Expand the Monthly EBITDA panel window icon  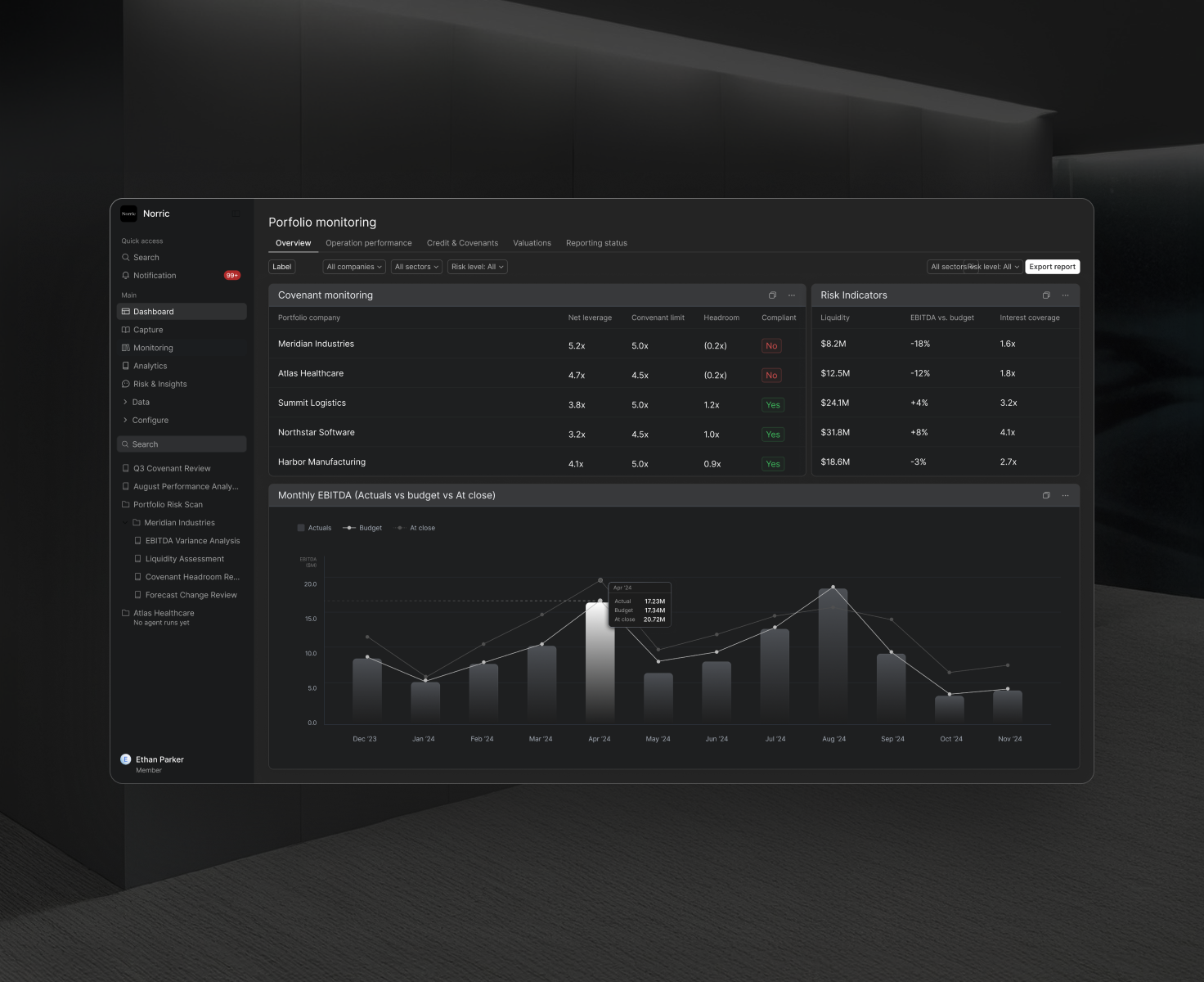click(1046, 495)
